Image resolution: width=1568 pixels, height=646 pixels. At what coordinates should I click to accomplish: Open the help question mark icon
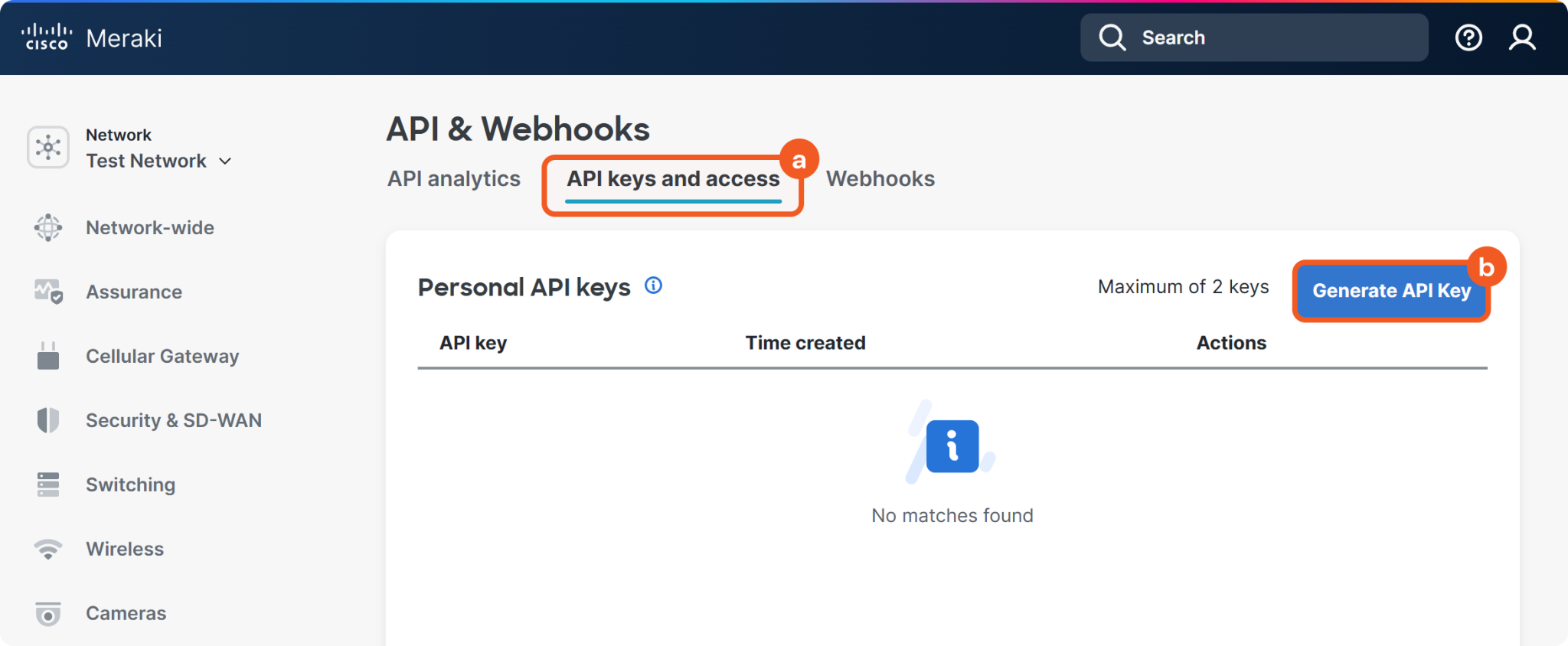[1468, 38]
